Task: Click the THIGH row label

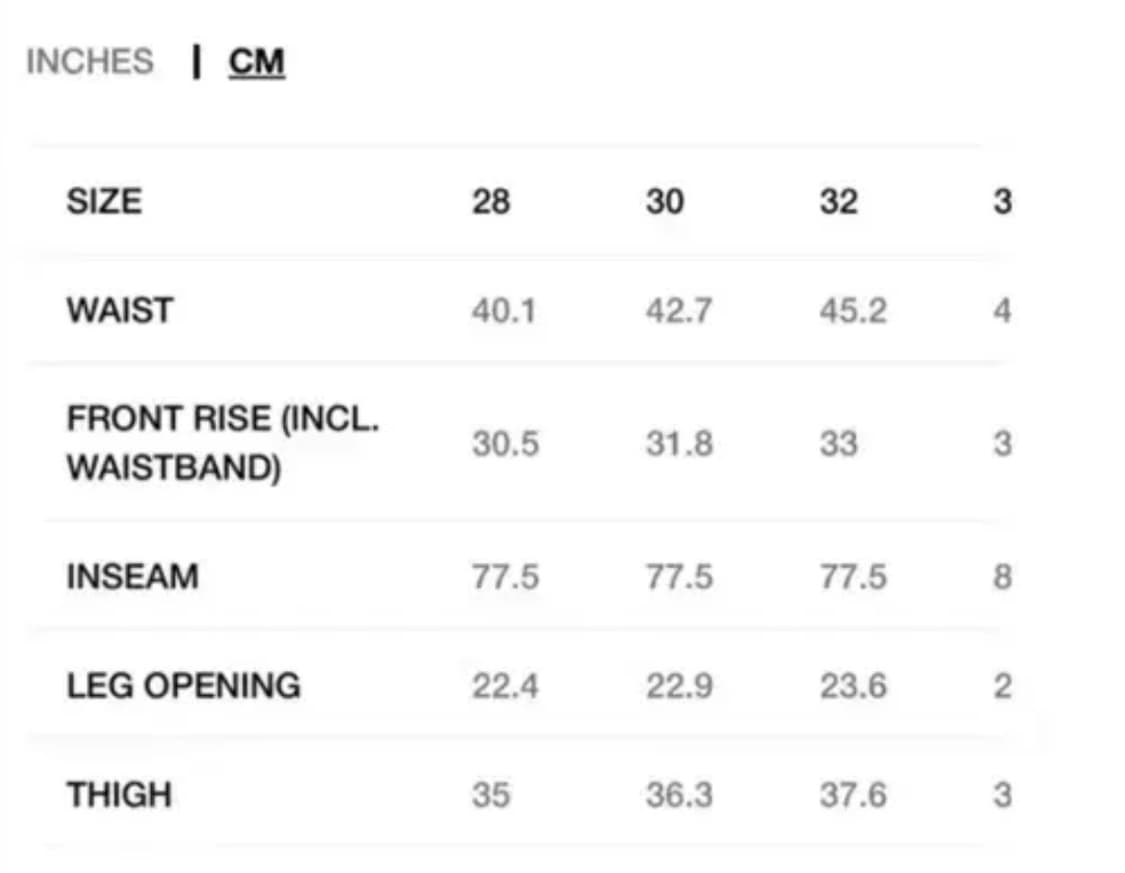Action: (119, 795)
